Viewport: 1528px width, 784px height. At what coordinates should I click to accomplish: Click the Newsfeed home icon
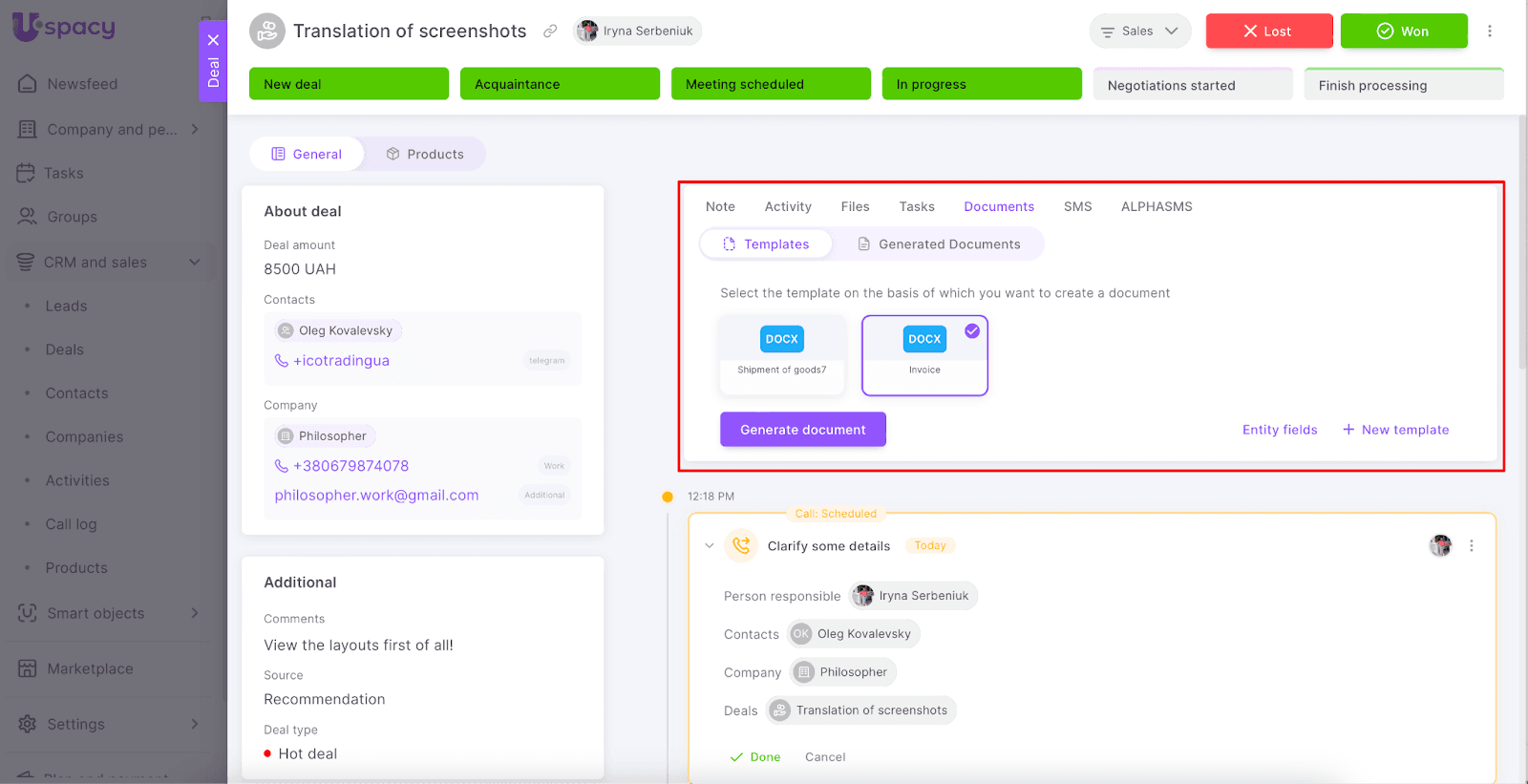tap(28, 84)
